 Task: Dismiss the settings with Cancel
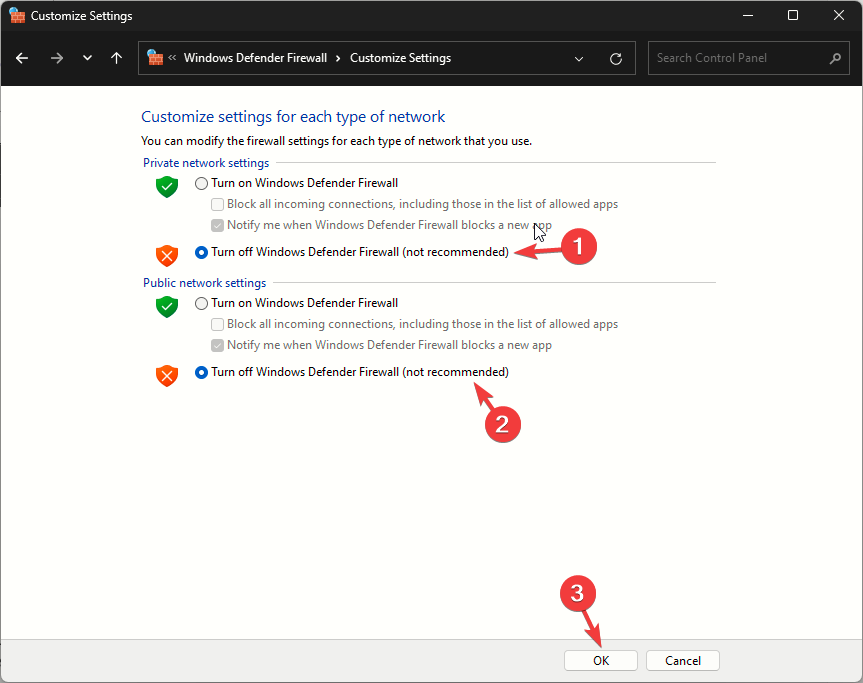coord(682,660)
